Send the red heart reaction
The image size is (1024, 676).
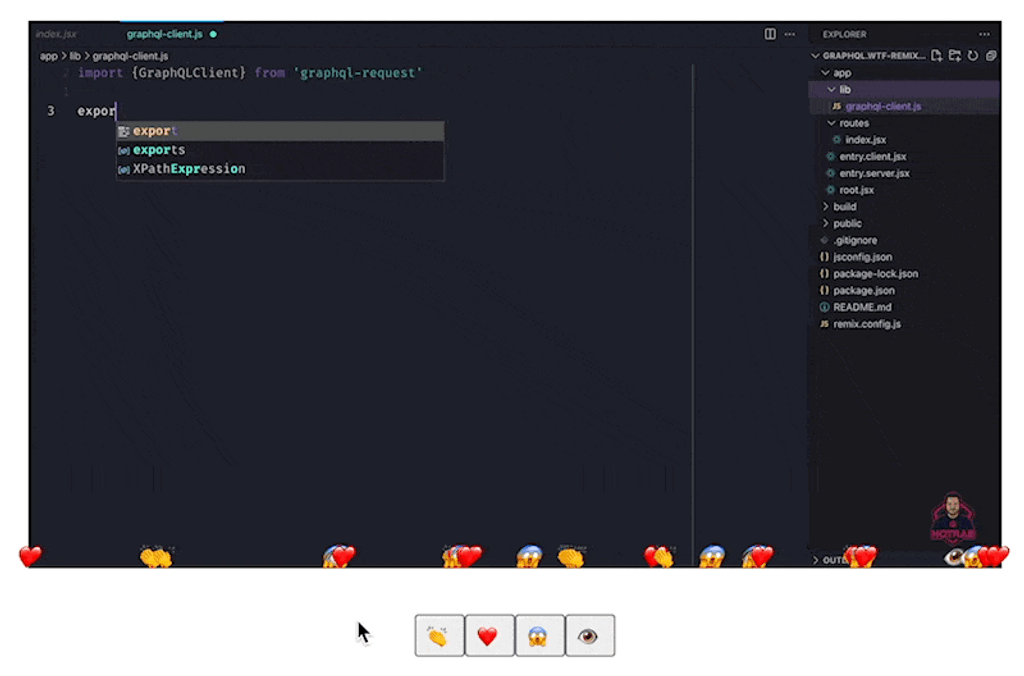pyautogui.click(x=490, y=635)
